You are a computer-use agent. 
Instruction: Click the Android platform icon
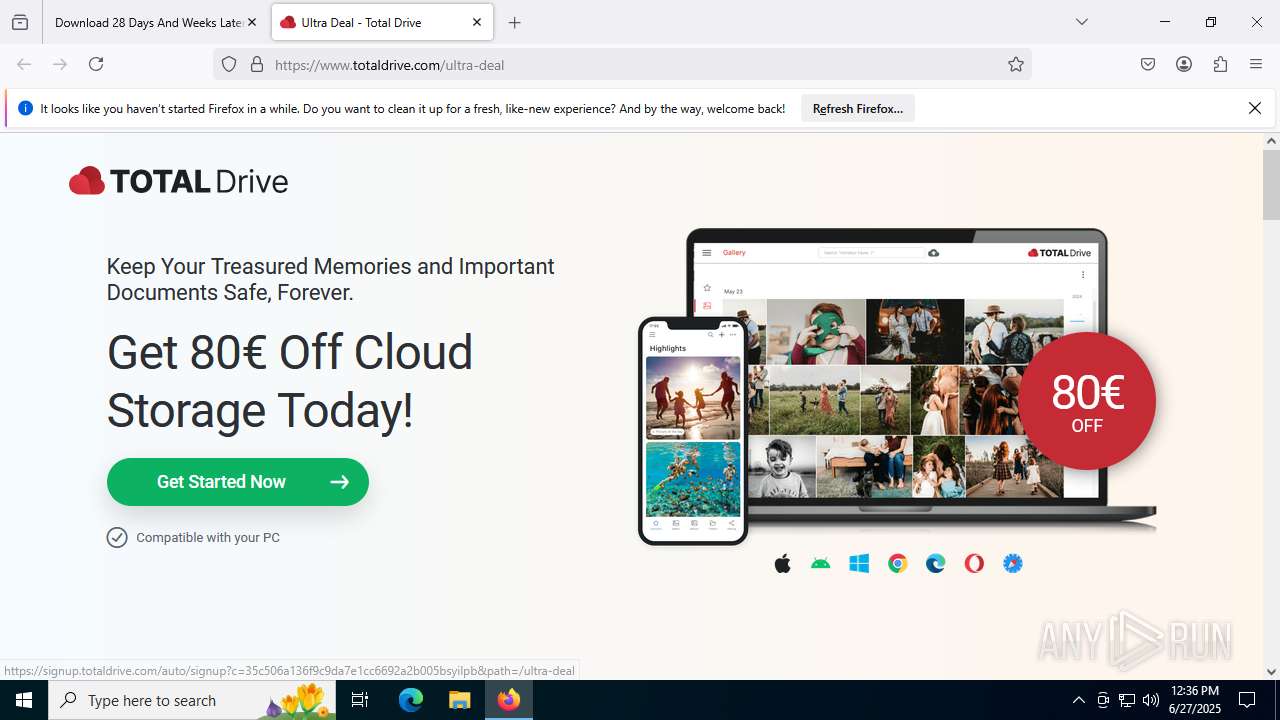[x=821, y=564]
